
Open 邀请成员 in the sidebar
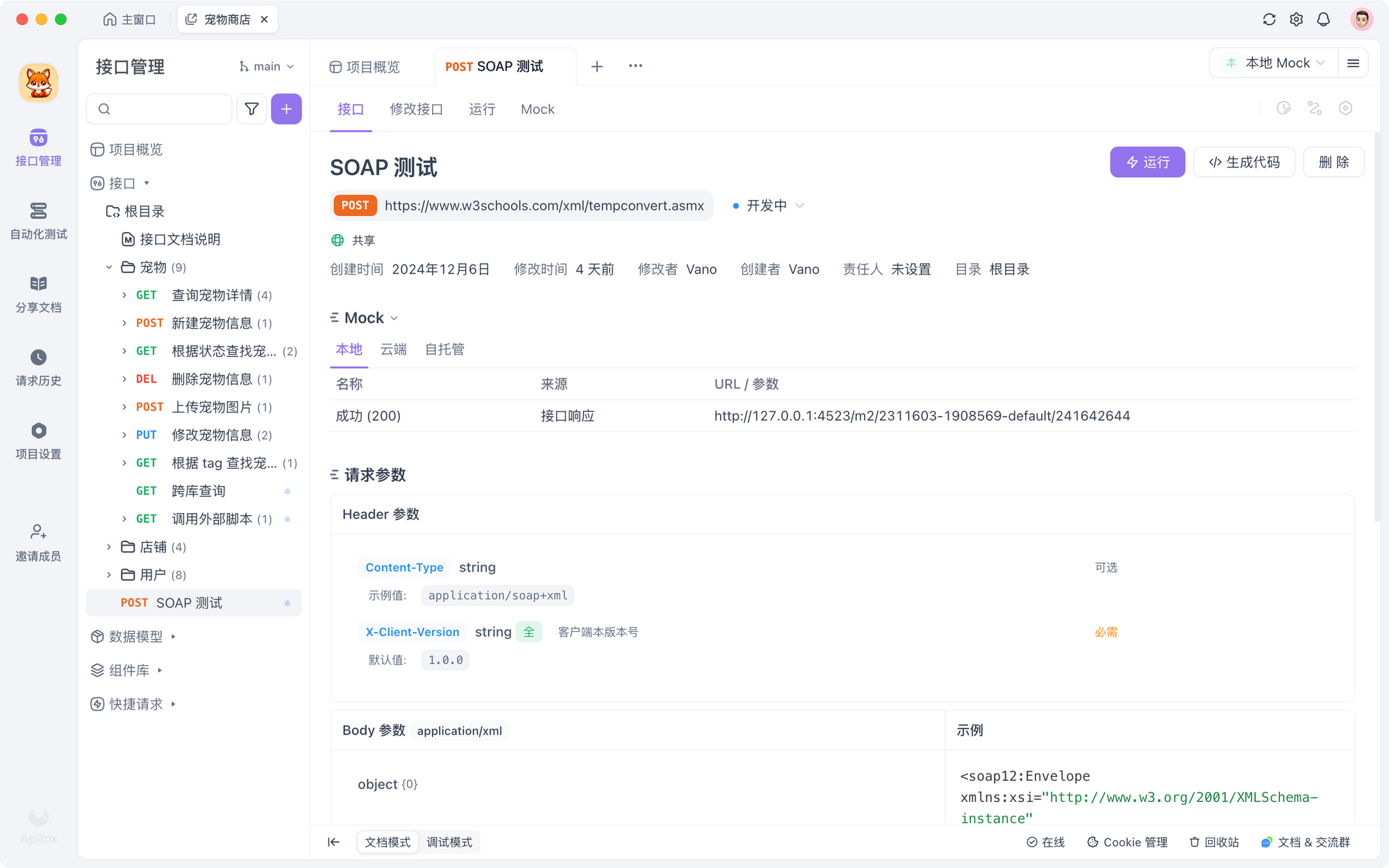(x=38, y=542)
